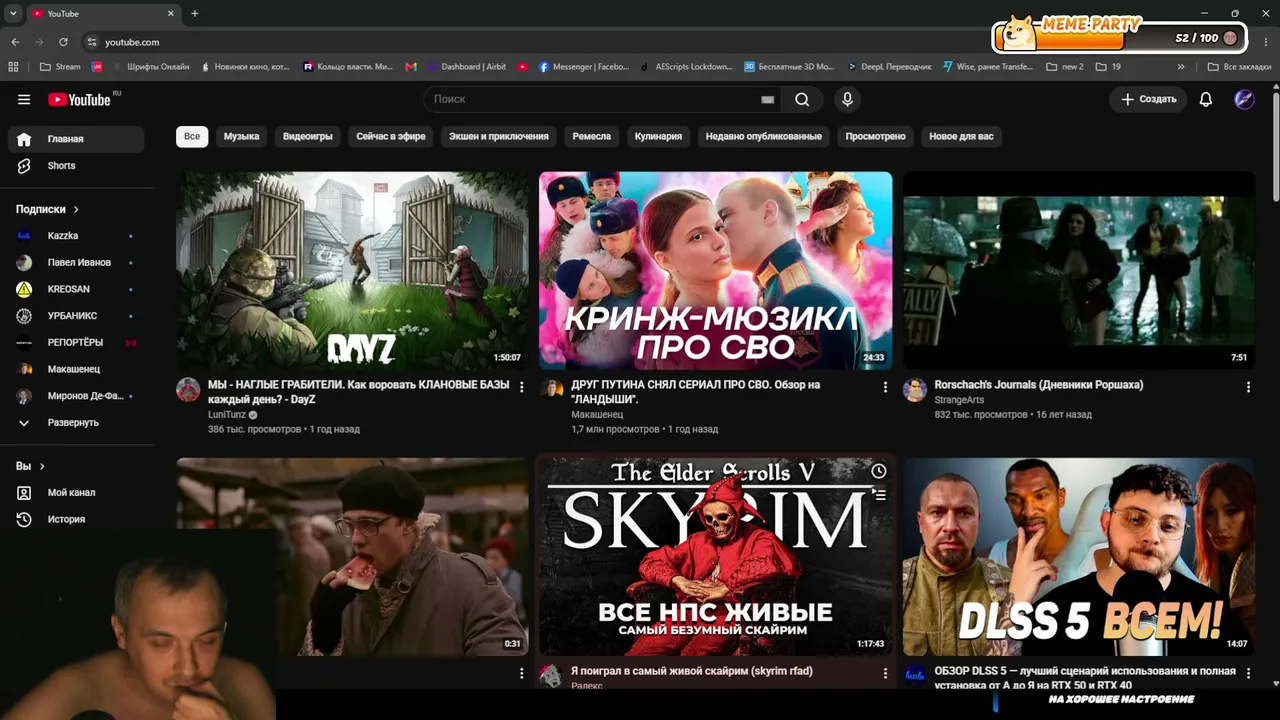This screenshot has width=1280, height=720.
Task: Open the StrangeArts channel avatar
Action: click(x=915, y=390)
